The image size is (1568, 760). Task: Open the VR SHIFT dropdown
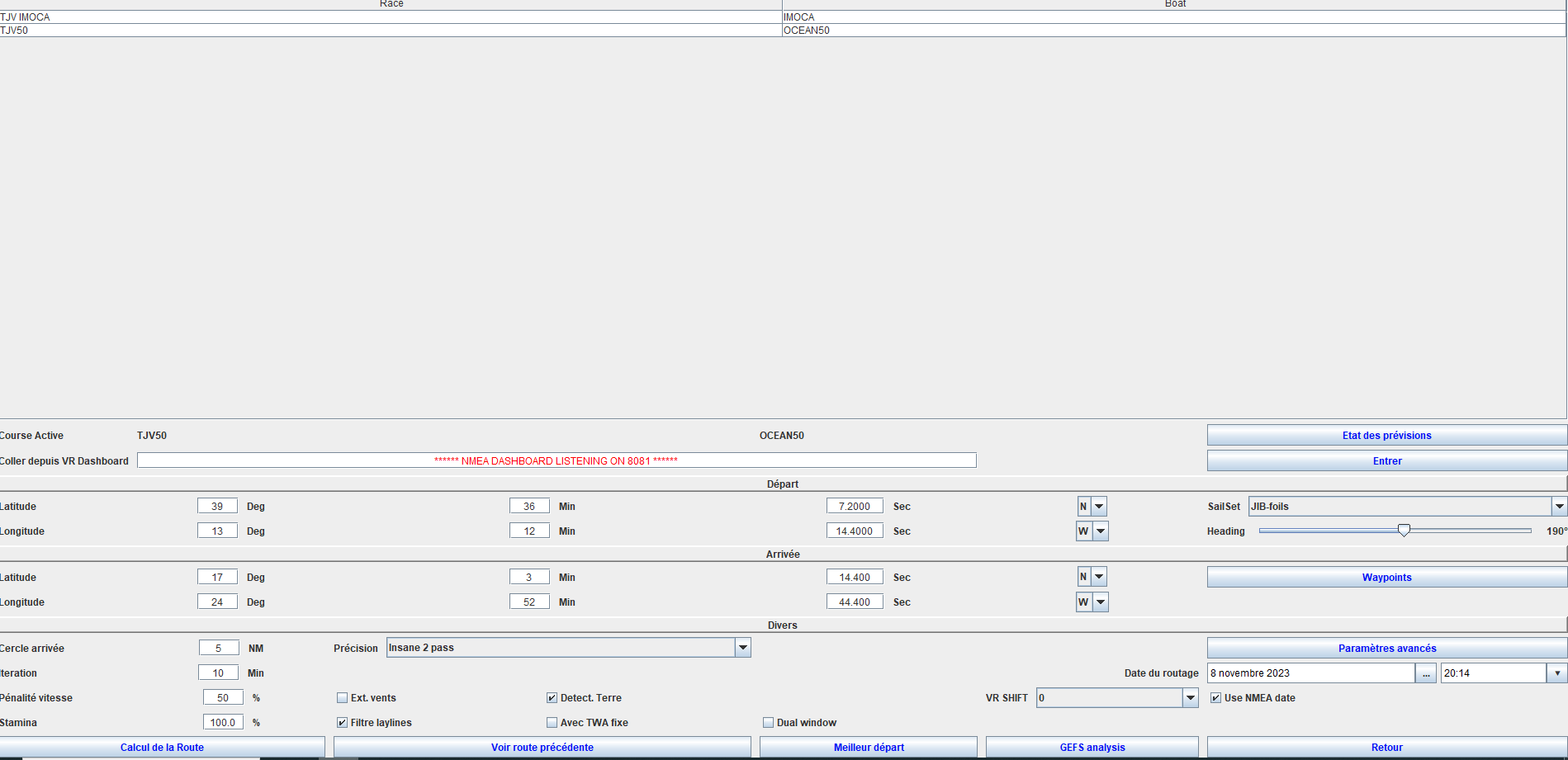(x=1190, y=698)
